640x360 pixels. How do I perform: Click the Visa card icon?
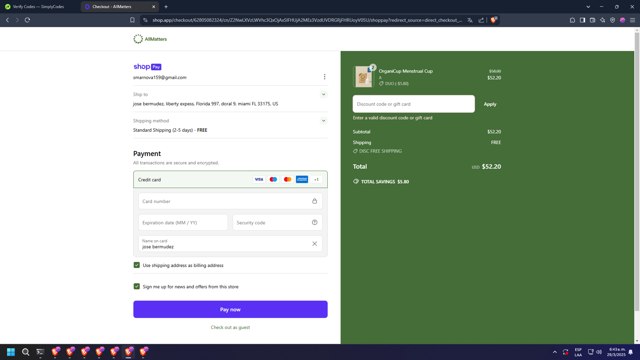click(259, 180)
